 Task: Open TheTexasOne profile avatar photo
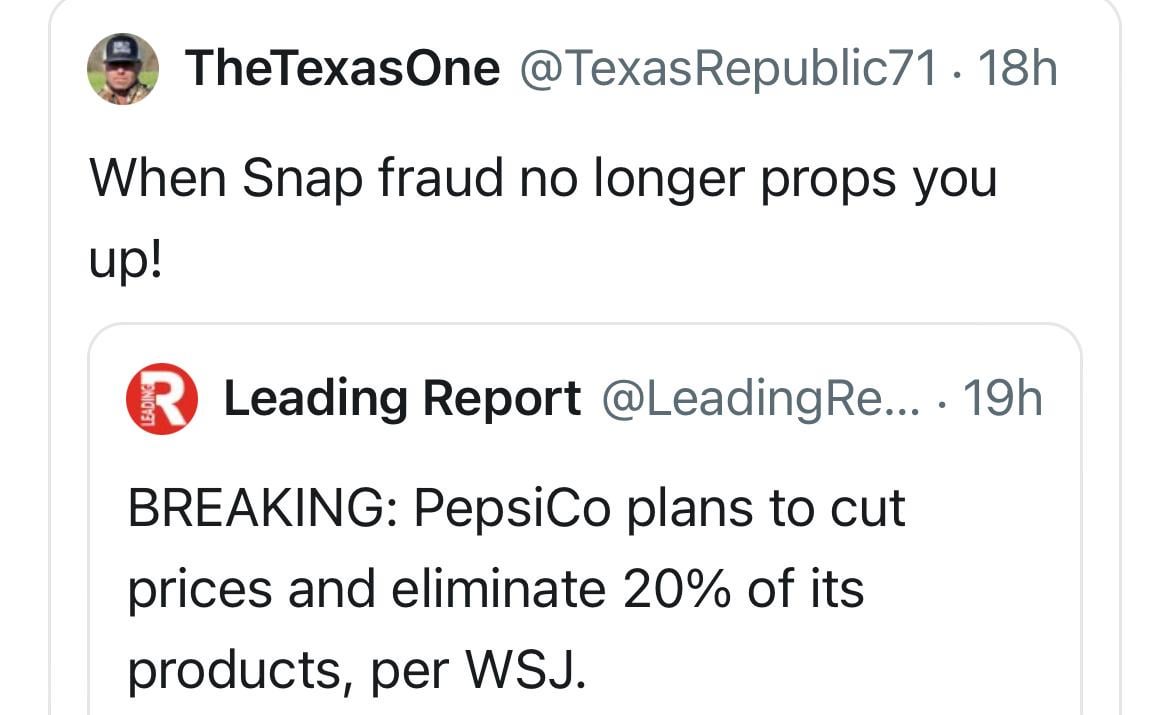tap(123, 69)
